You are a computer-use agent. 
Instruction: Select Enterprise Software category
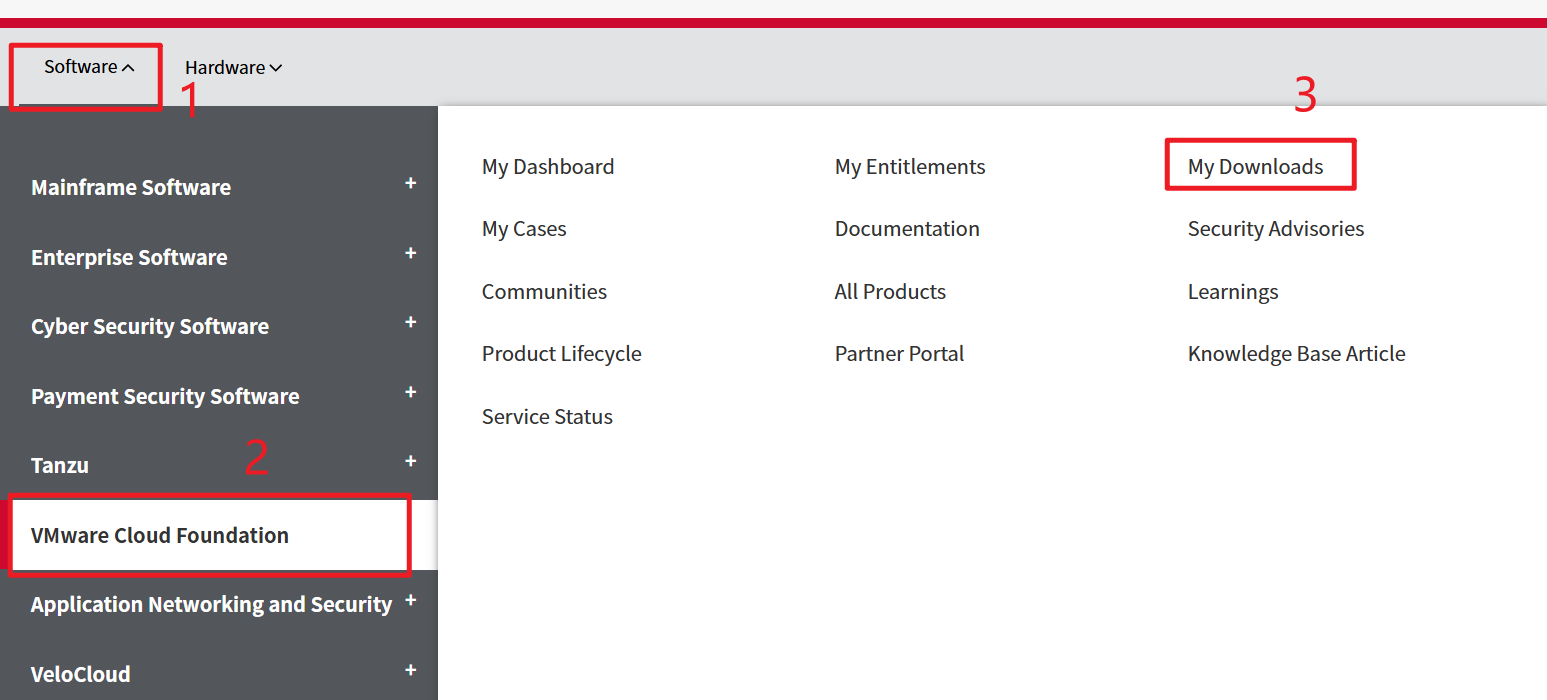click(x=129, y=258)
